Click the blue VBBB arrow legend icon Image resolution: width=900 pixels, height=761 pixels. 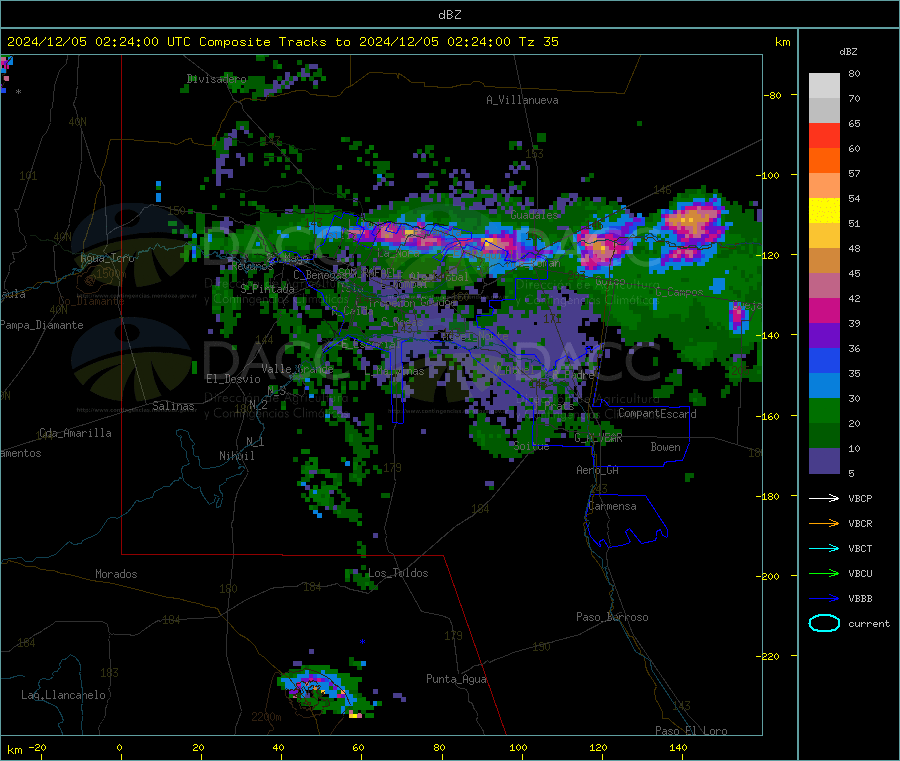(x=824, y=598)
